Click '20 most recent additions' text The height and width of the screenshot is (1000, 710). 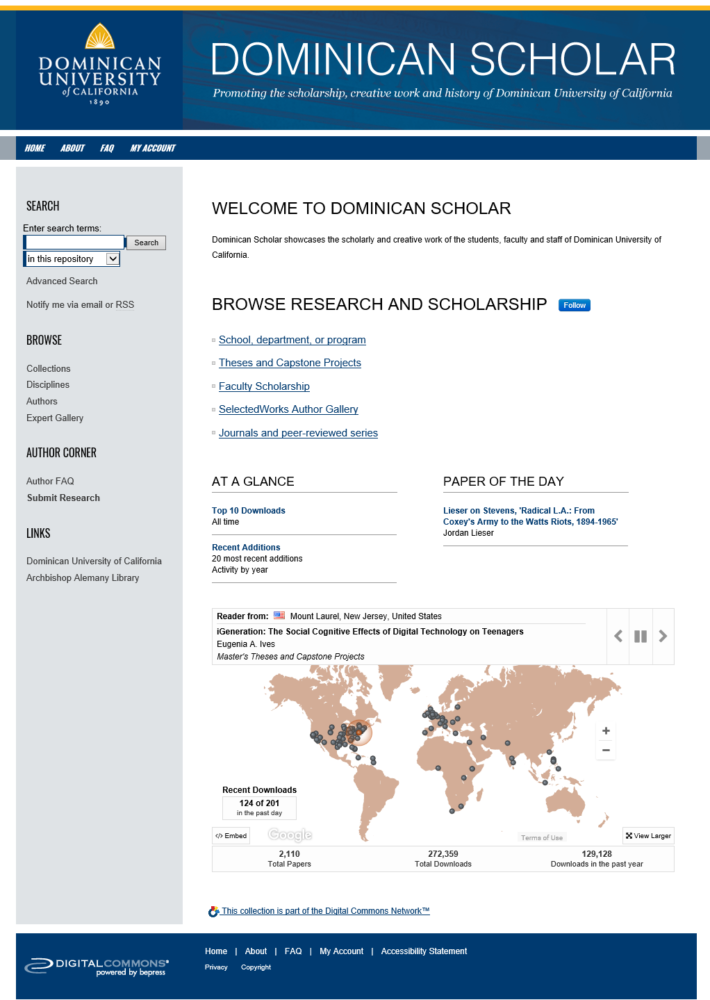(x=257, y=558)
